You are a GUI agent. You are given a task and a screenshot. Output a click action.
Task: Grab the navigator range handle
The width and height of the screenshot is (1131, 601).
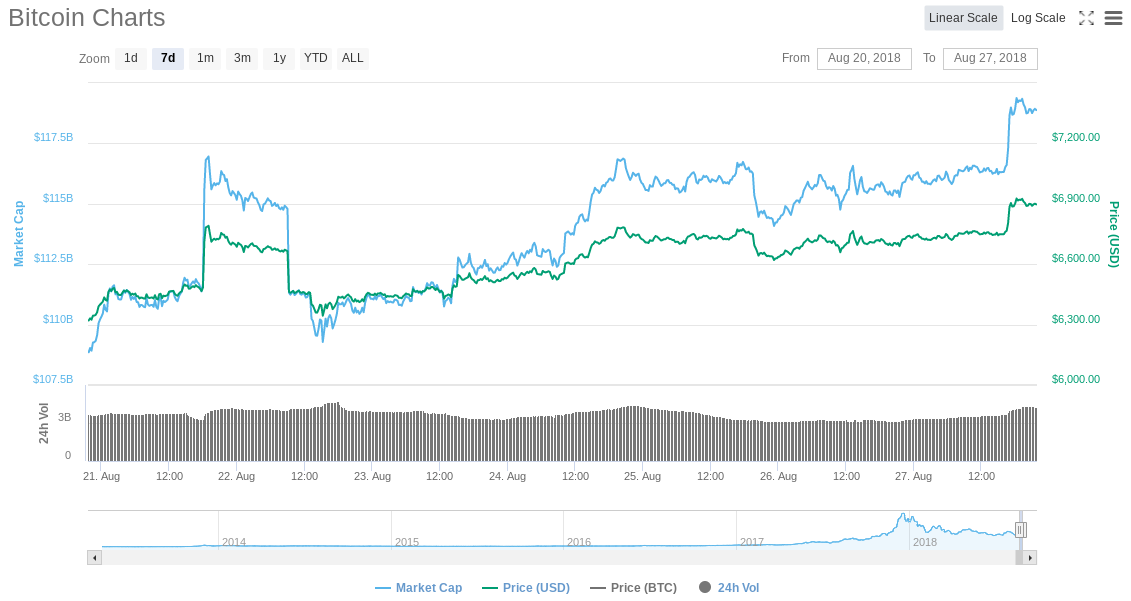(x=1020, y=530)
